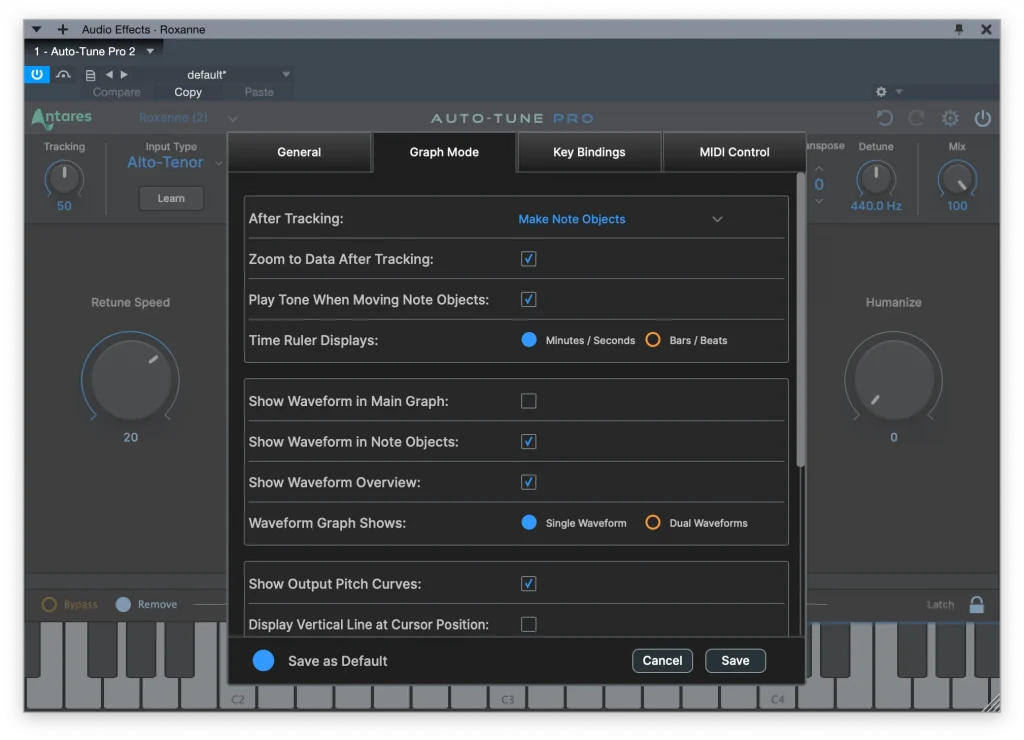Image resolution: width=1024 pixels, height=740 pixels.
Task: Go to previous preset with left arrow
Action: click(109, 74)
